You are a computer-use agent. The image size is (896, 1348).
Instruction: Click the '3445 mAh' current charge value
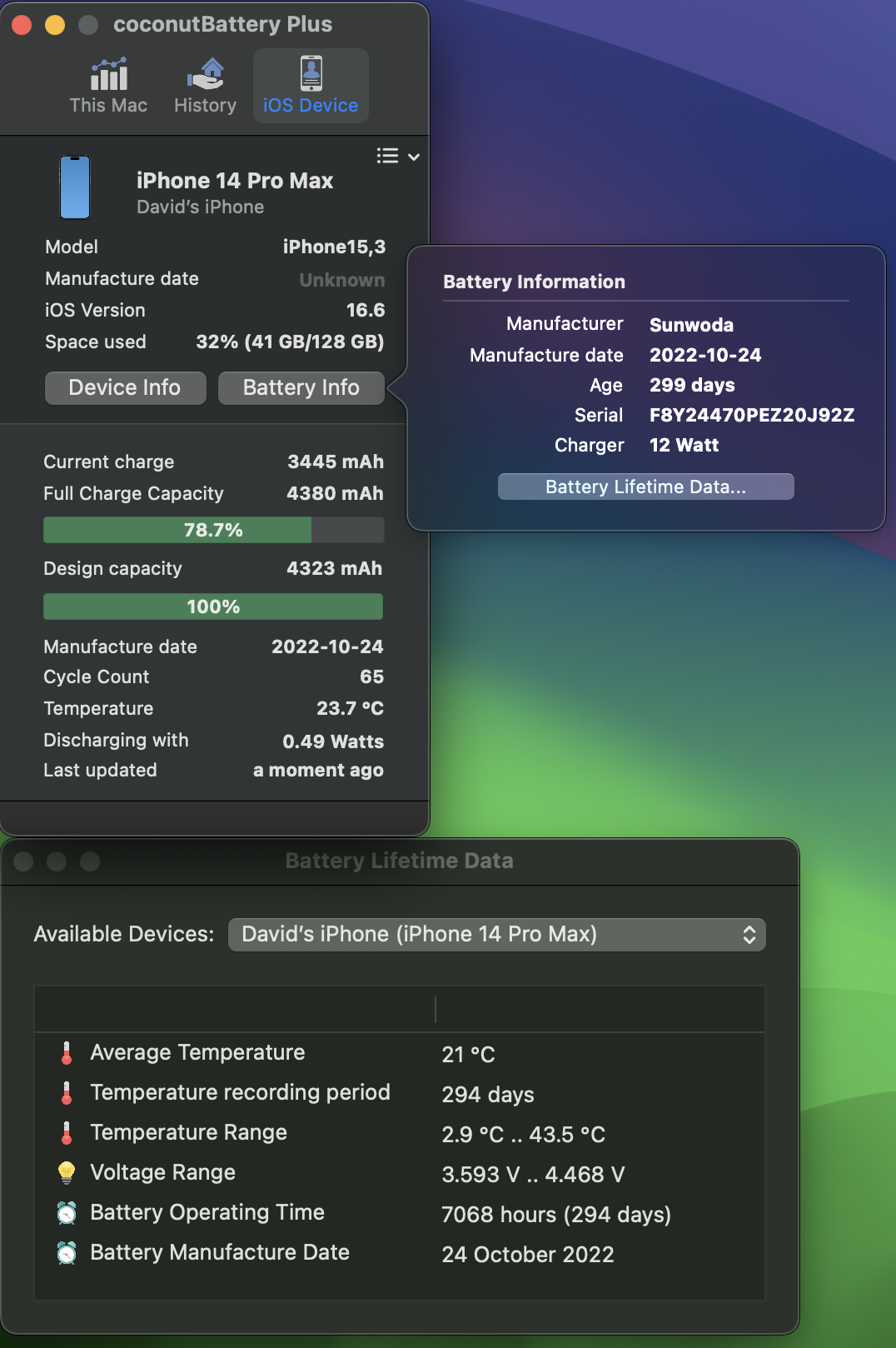coord(336,462)
